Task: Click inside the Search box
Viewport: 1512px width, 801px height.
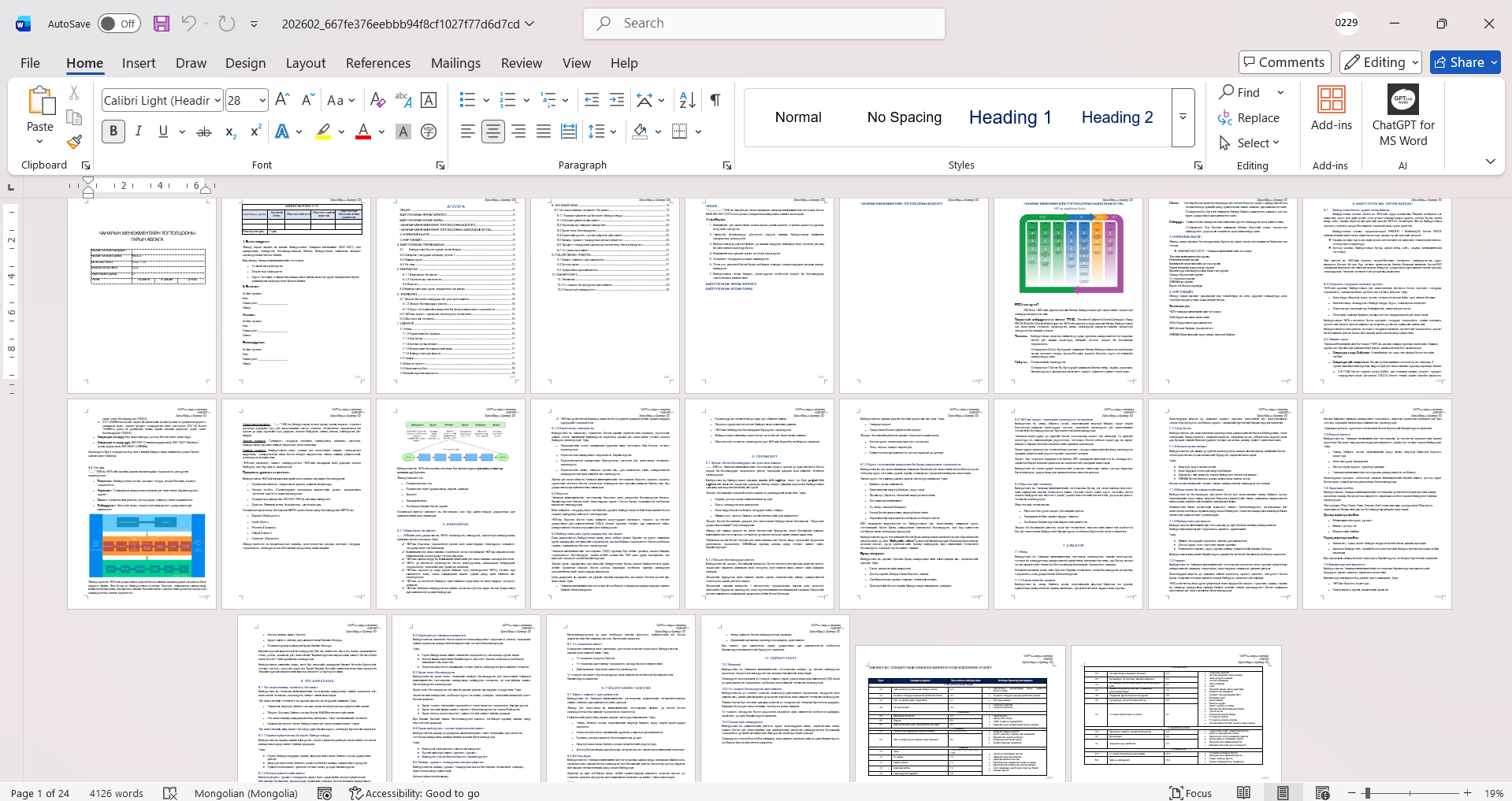Action: [764, 24]
